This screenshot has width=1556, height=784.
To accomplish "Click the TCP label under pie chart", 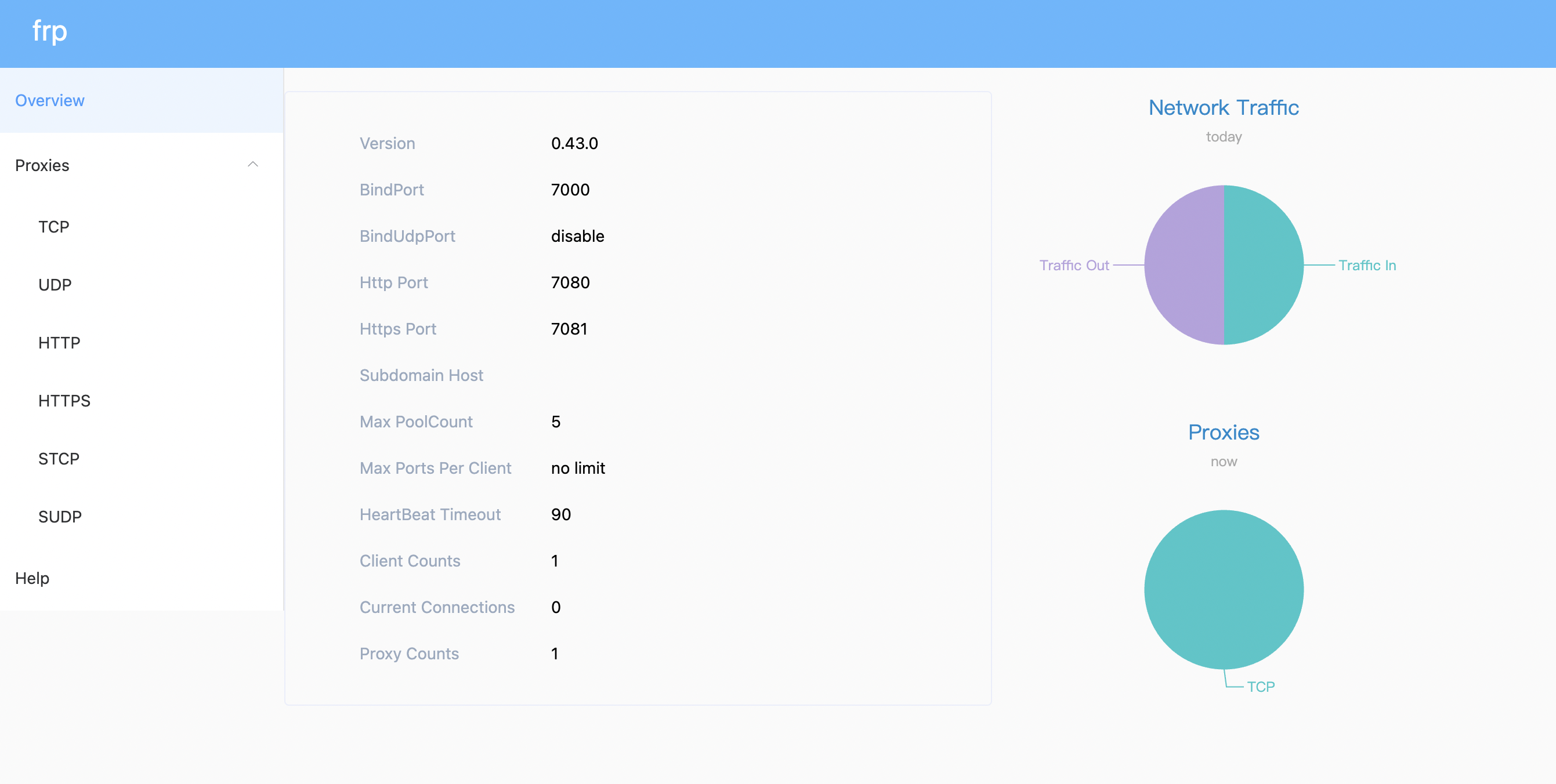I will [x=1261, y=687].
